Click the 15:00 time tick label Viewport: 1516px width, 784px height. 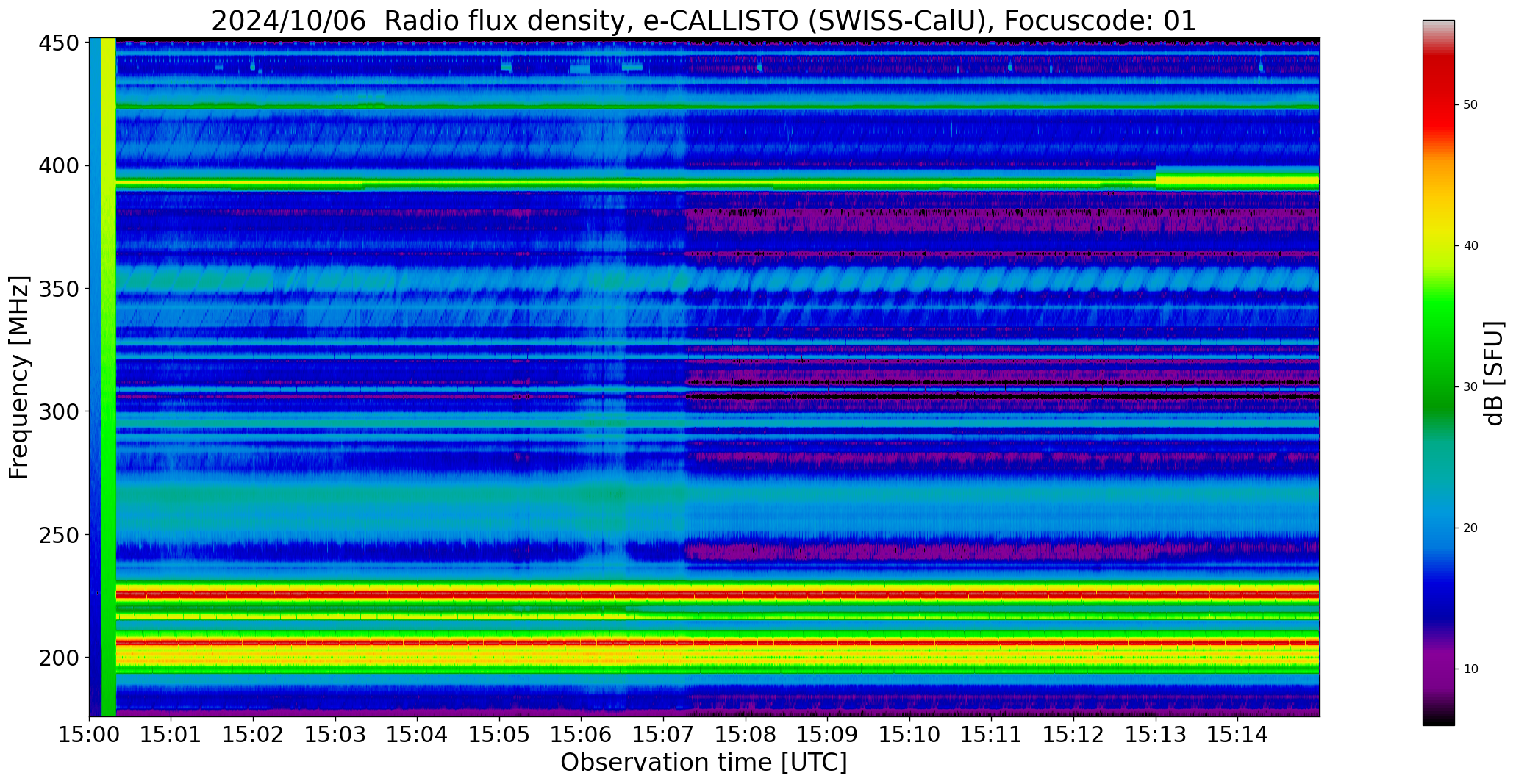click(x=90, y=733)
